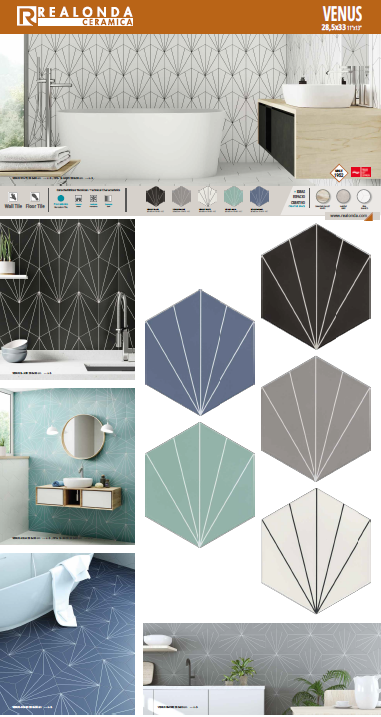Choose the small black hexagon color swatch
This screenshot has height=717, width=381.
point(155,197)
